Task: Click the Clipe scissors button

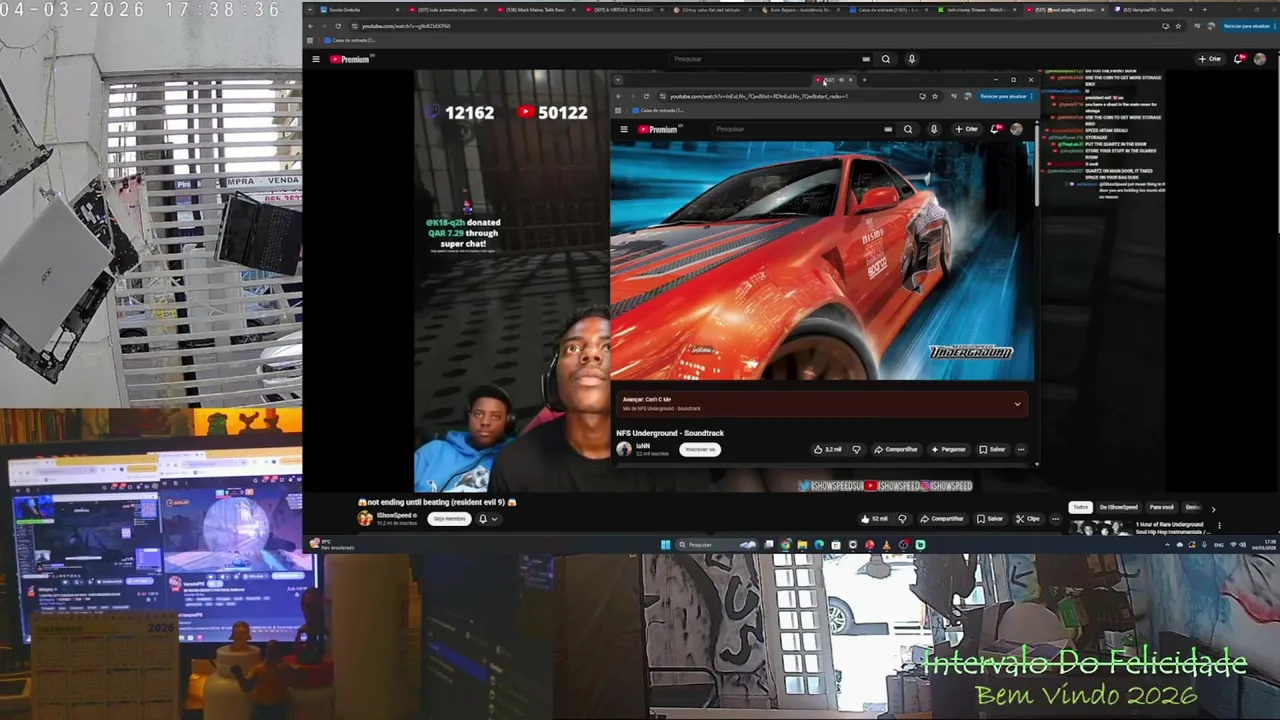Action: pyautogui.click(x=1028, y=519)
